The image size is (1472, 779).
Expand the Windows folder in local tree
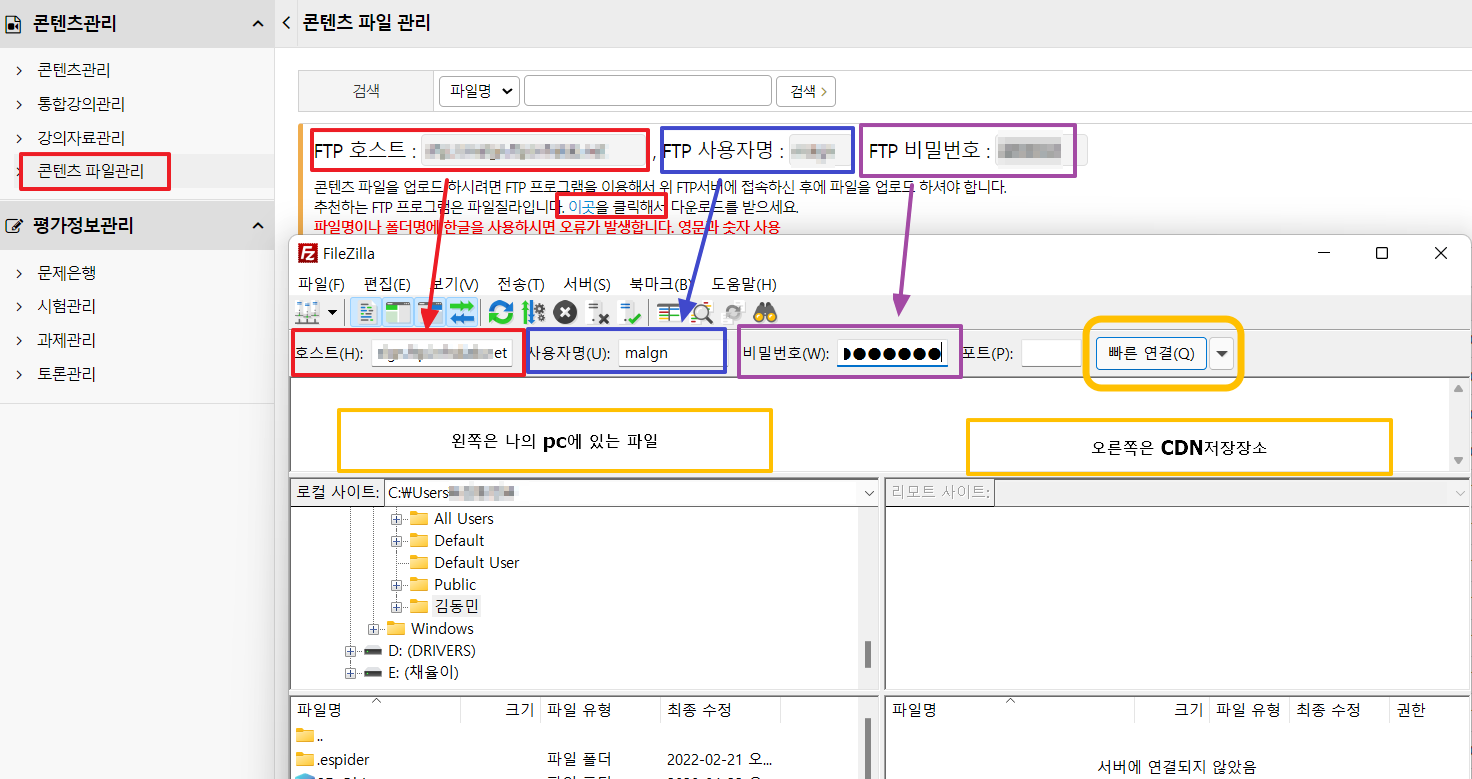[x=374, y=629]
